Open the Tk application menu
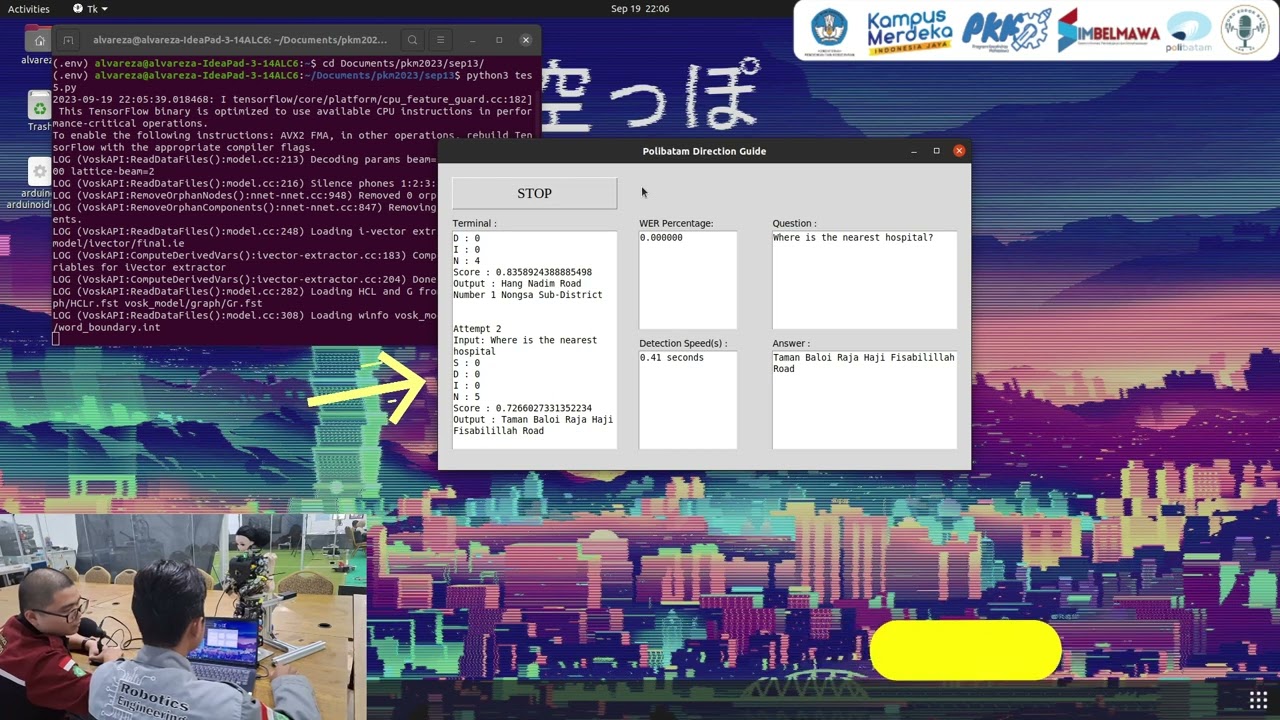Image resolution: width=1280 pixels, height=720 pixels. (x=91, y=9)
